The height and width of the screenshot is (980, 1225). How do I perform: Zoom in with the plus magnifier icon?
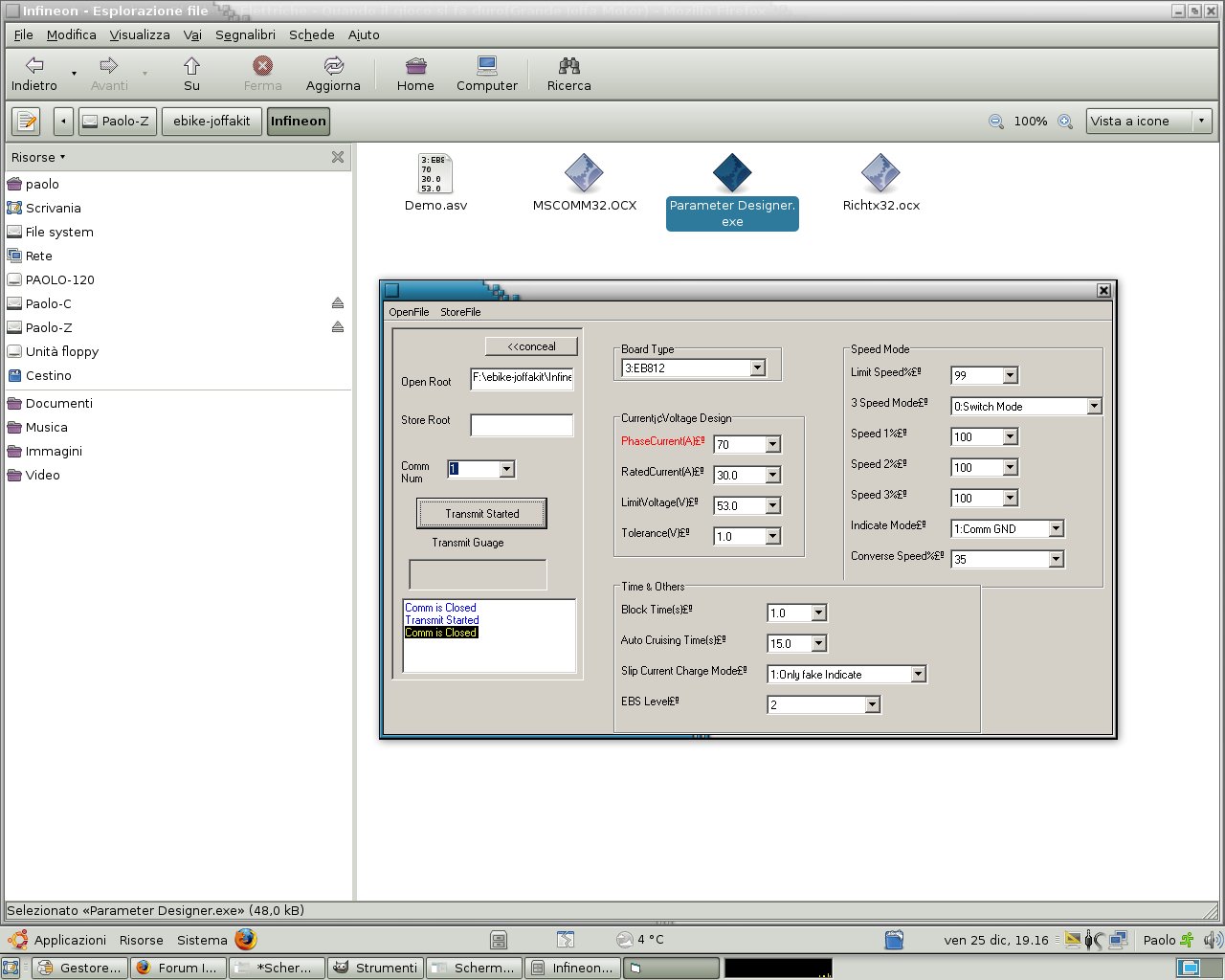point(1065,122)
